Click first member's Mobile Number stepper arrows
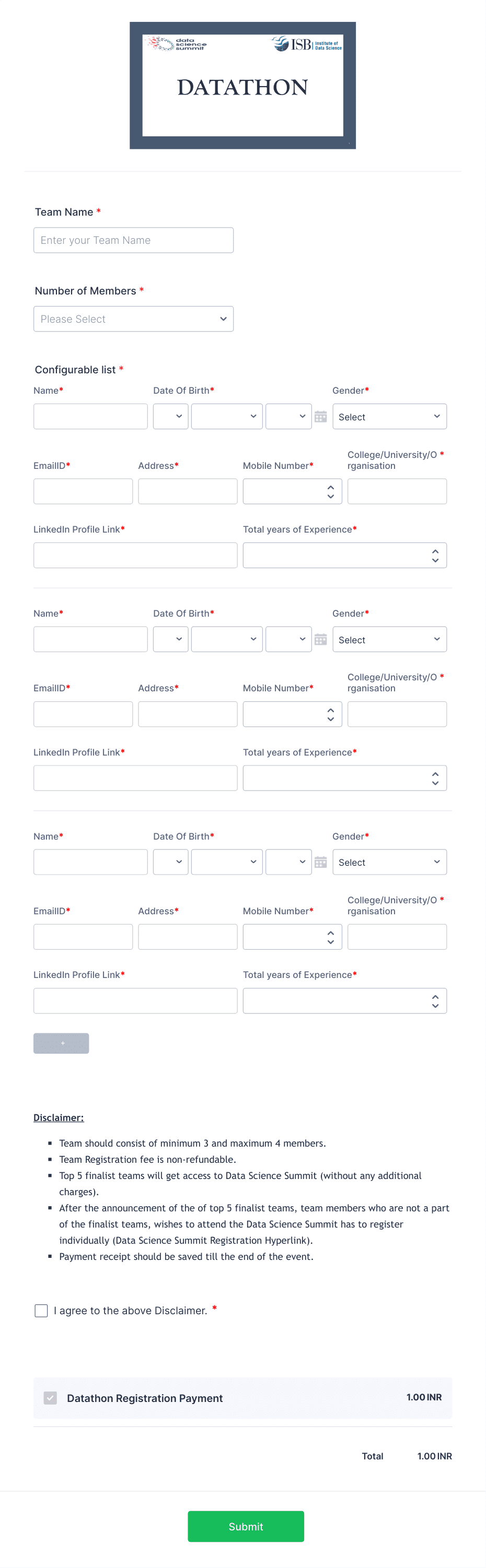The height and width of the screenshot is (1568, 486). click(x=331, y=492)
